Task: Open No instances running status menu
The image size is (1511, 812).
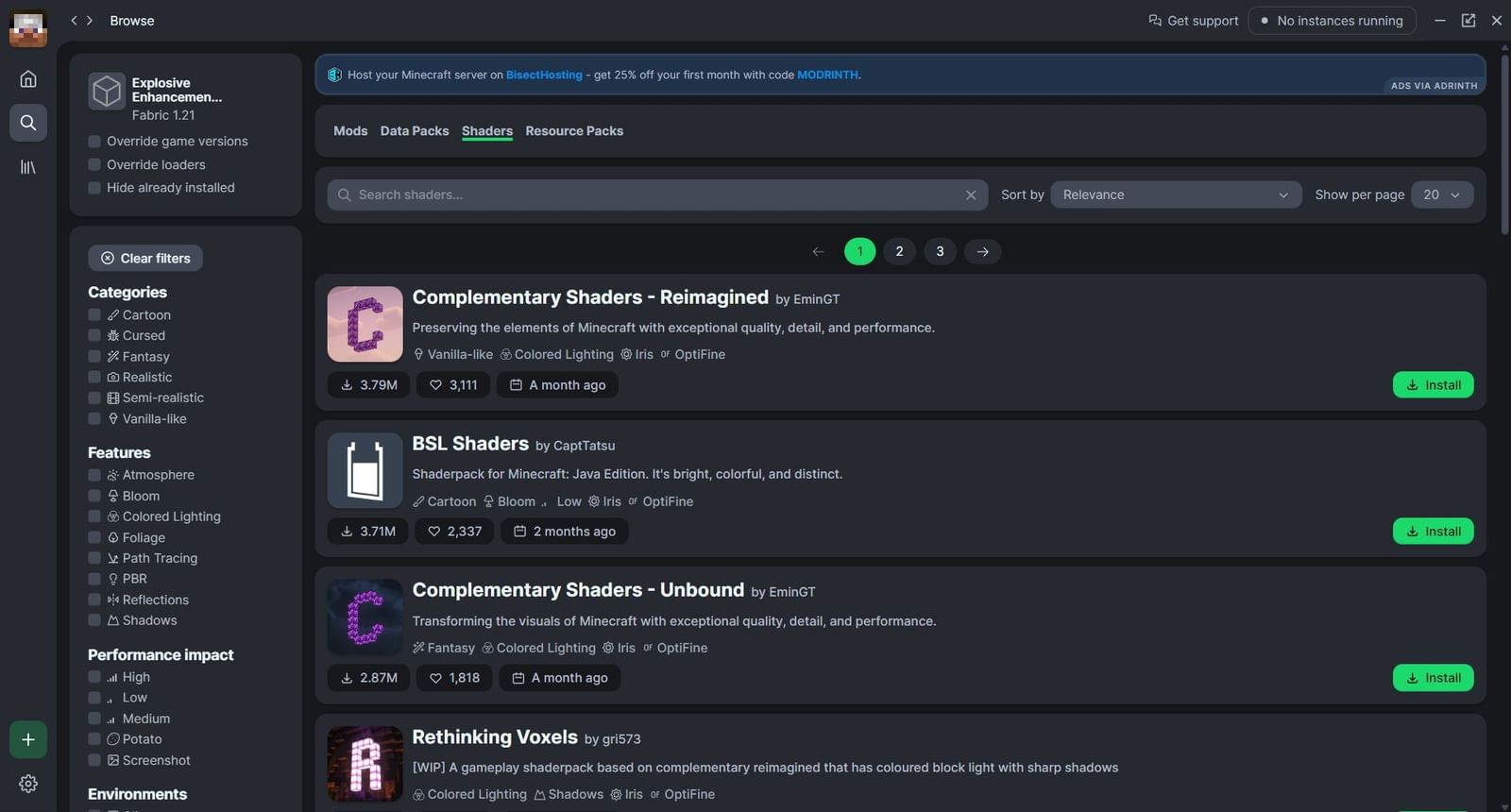Action: [1332, 21]
